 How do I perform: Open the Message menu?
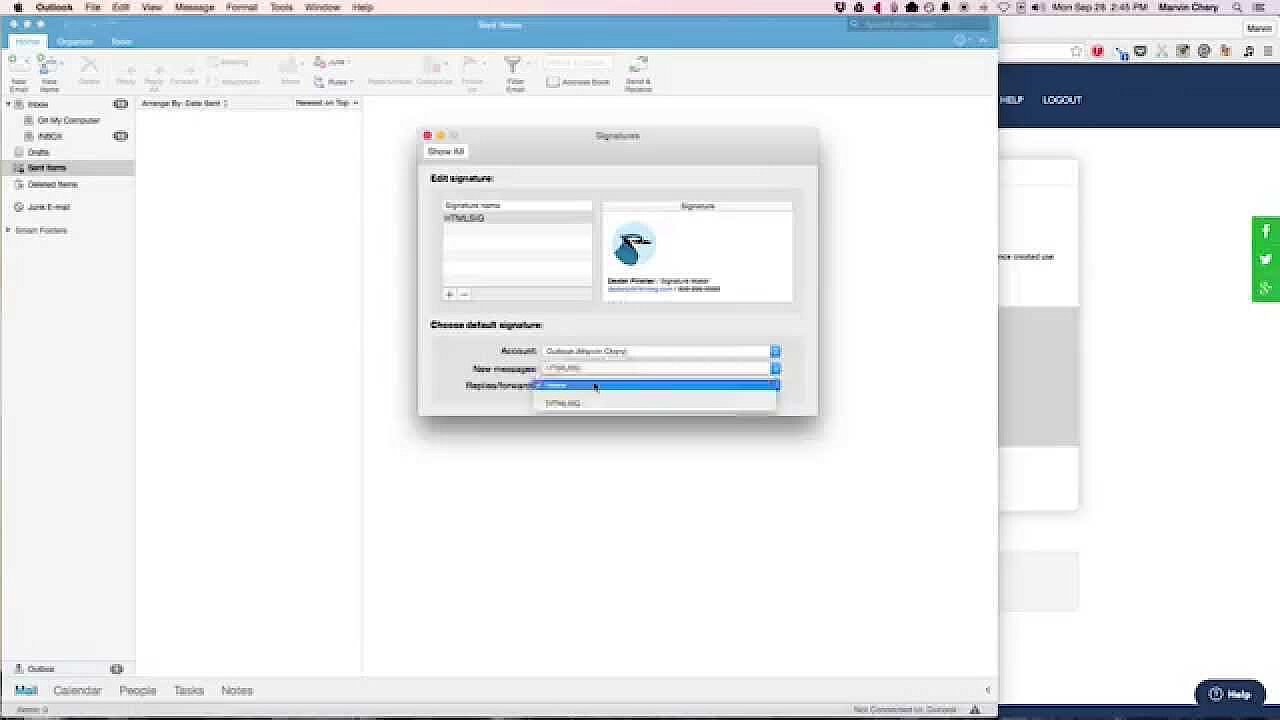(x=194, y=7)
